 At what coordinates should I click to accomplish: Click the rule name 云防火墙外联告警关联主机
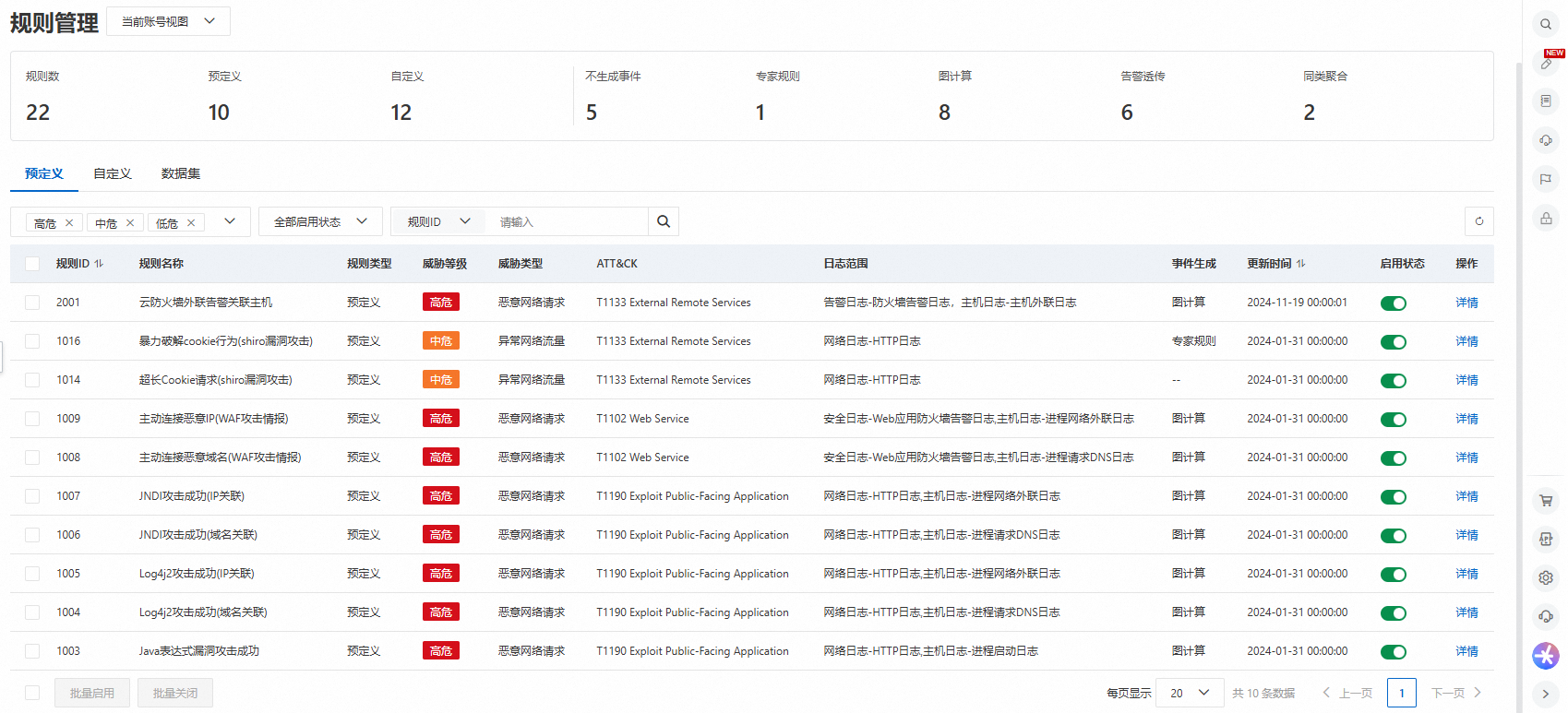click(x=206, y=303)
